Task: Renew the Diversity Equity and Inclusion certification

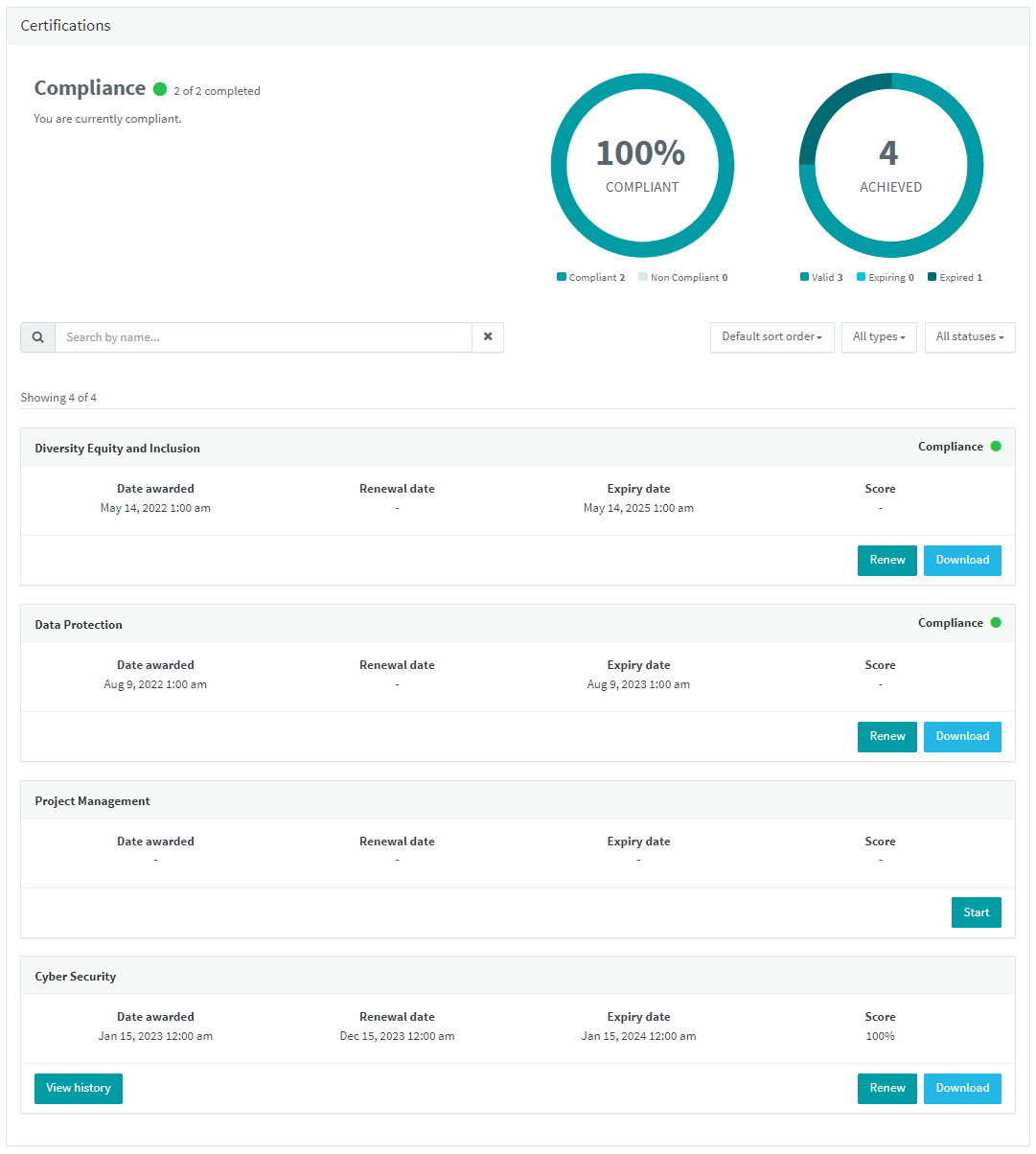Action: [887, 561]
